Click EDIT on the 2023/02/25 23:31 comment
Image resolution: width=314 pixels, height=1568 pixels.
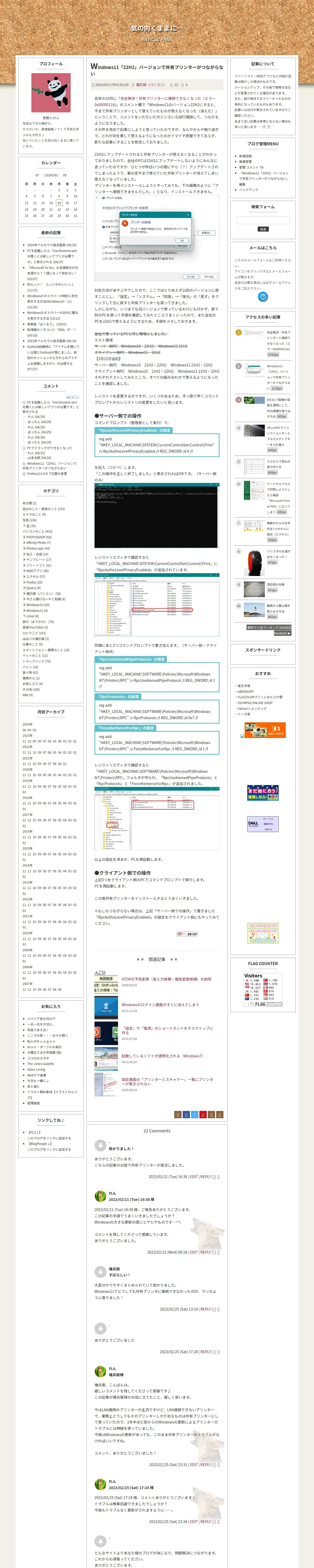click(193, 1465)
